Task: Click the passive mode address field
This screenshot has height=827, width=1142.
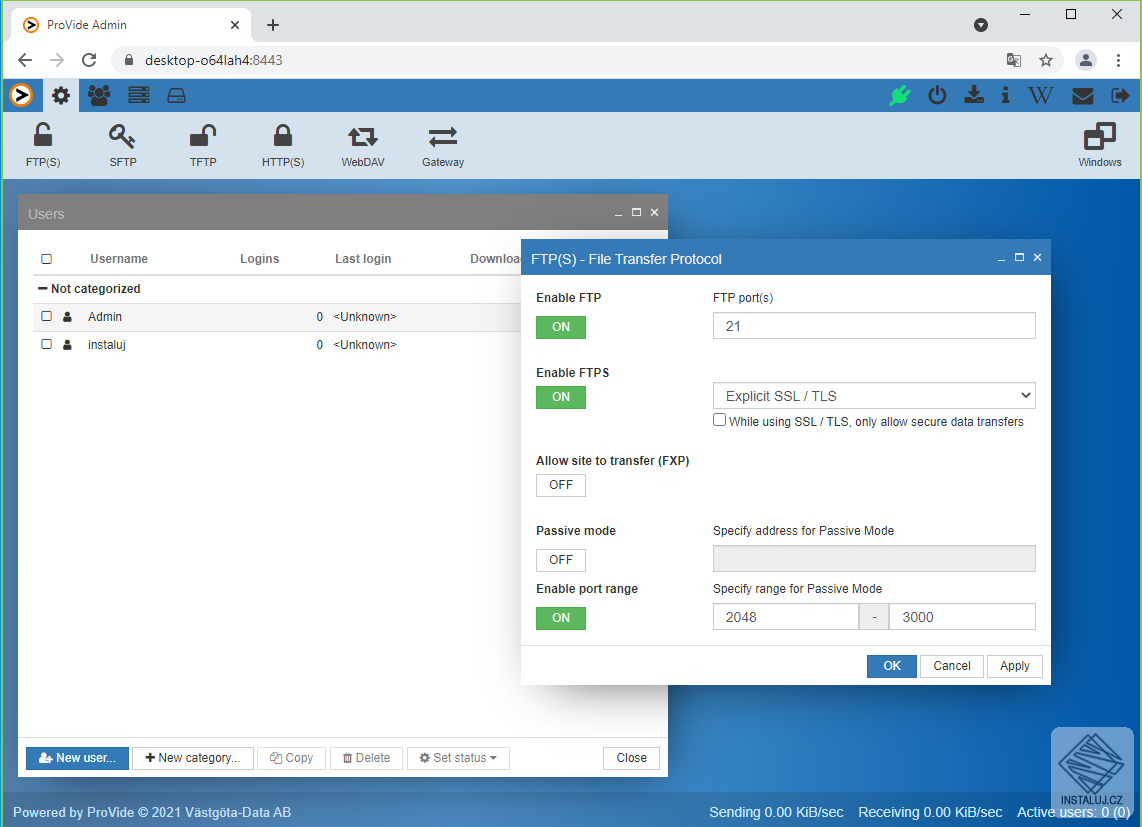Action: (874, 558)
